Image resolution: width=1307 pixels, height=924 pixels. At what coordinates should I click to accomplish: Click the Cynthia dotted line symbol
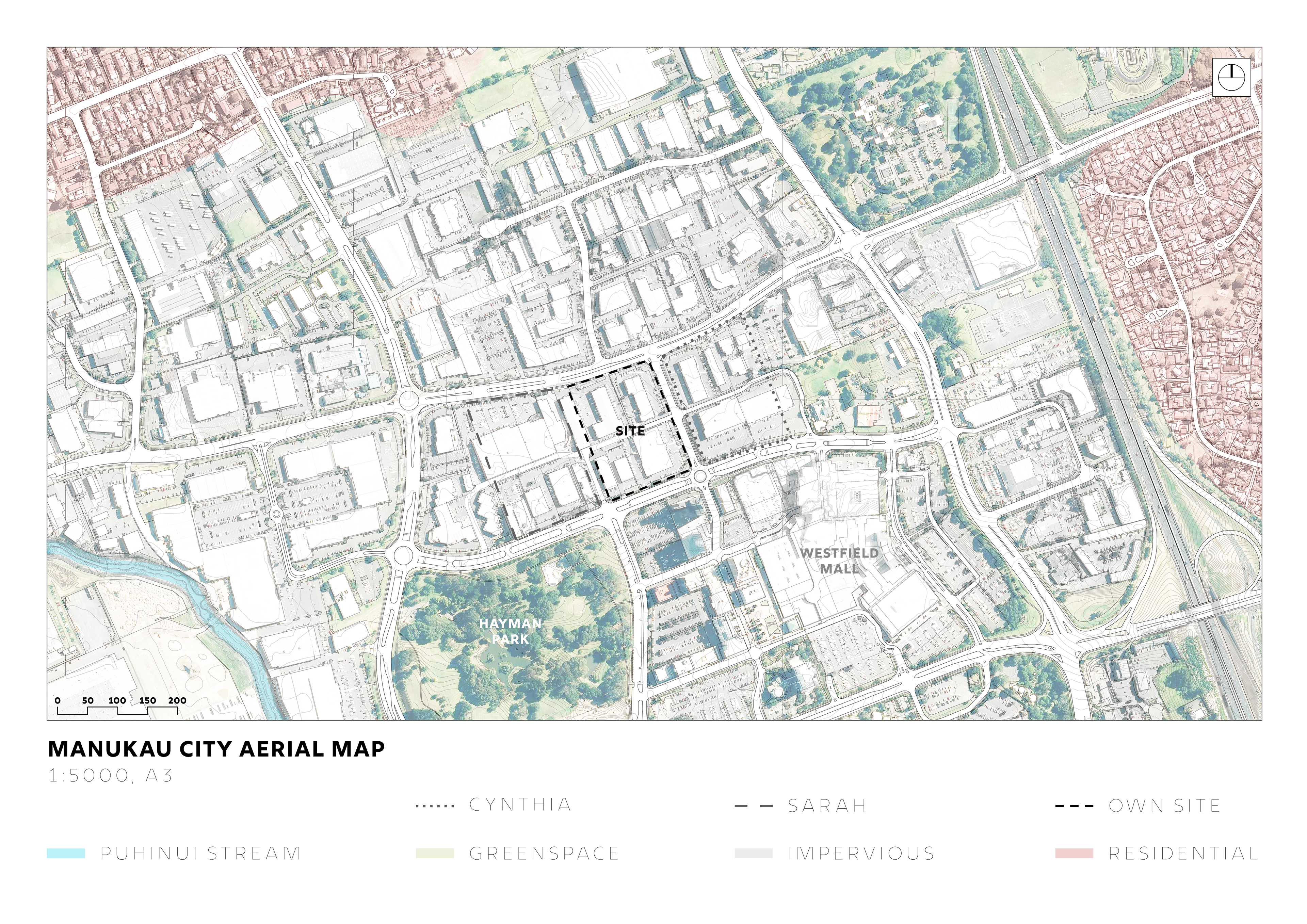click(x=435, y=806)
